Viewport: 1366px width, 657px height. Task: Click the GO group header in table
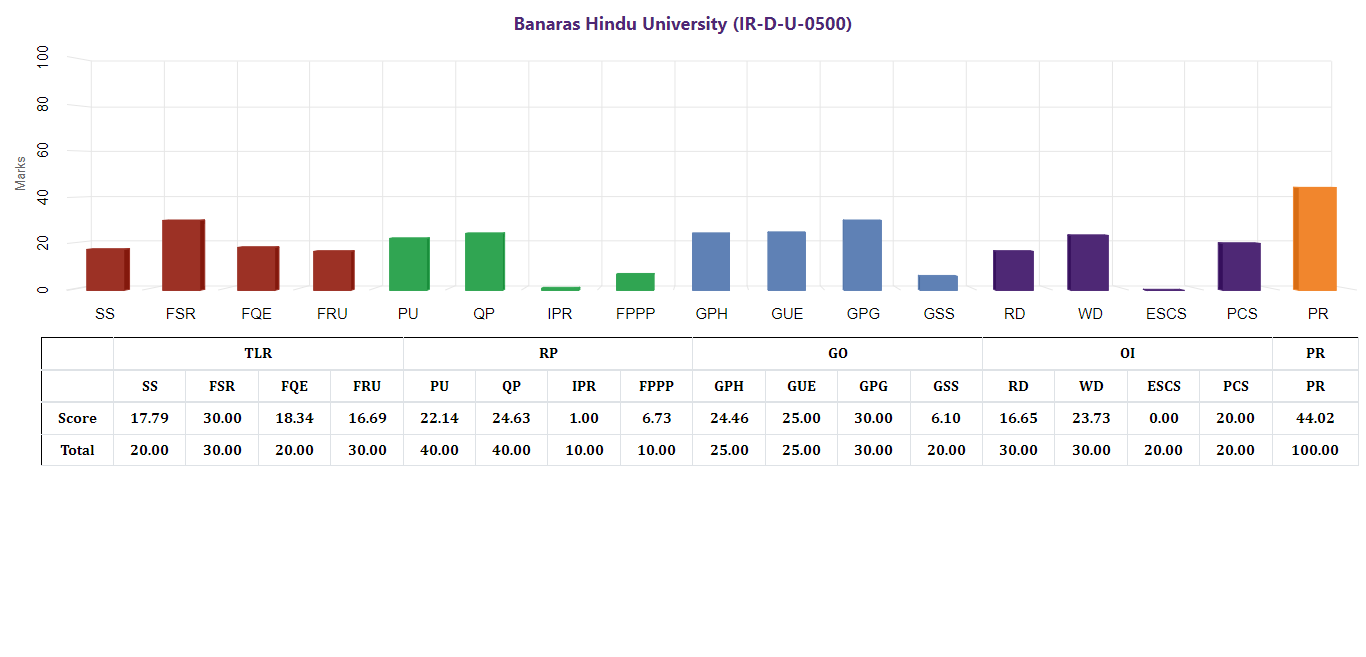[x=838, y=353]
